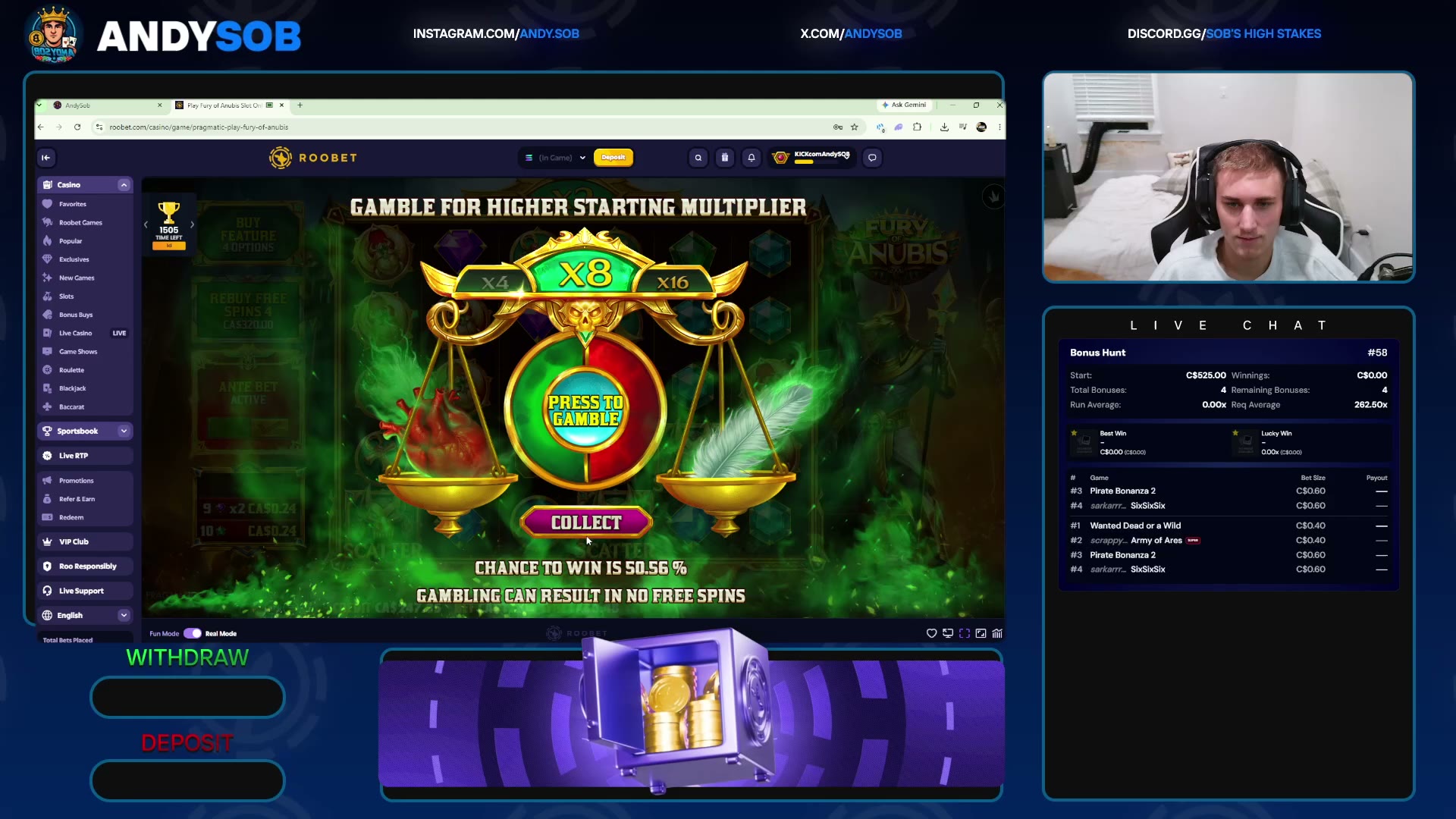Screen dimensions: 1456x819
Task: Click the media control icon in browser toolbar
Action: 963,127
